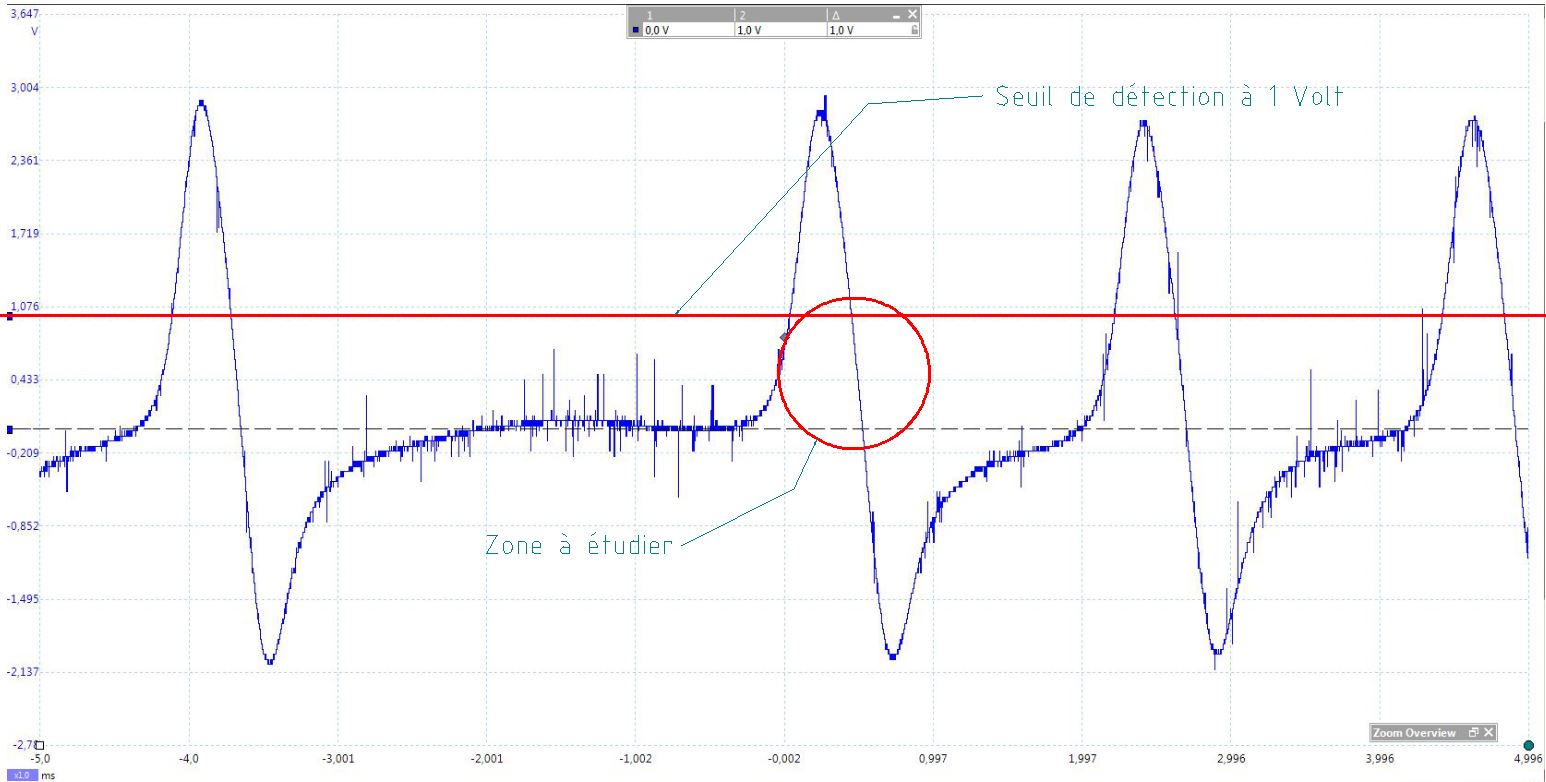
Task: Close the Zoom Overview panel
Action: coord(1489,733)
